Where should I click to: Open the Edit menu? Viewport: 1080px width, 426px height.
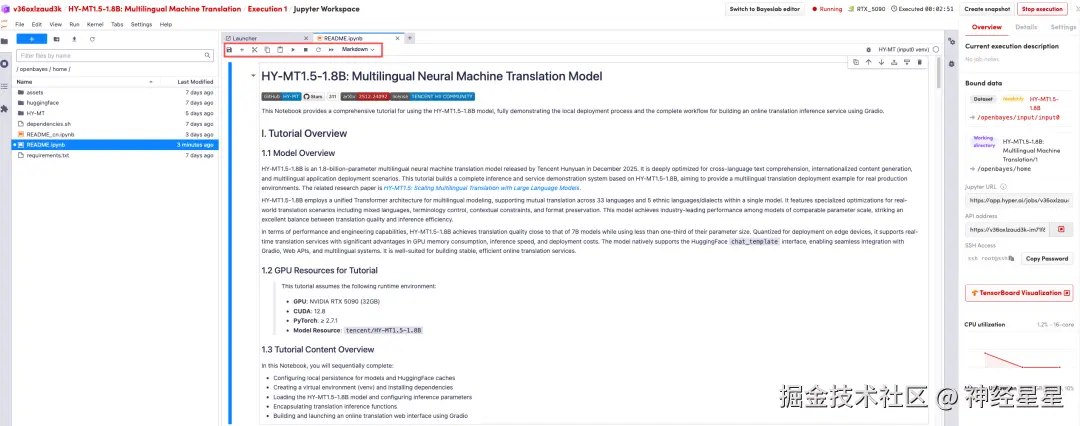coord(37,24)
